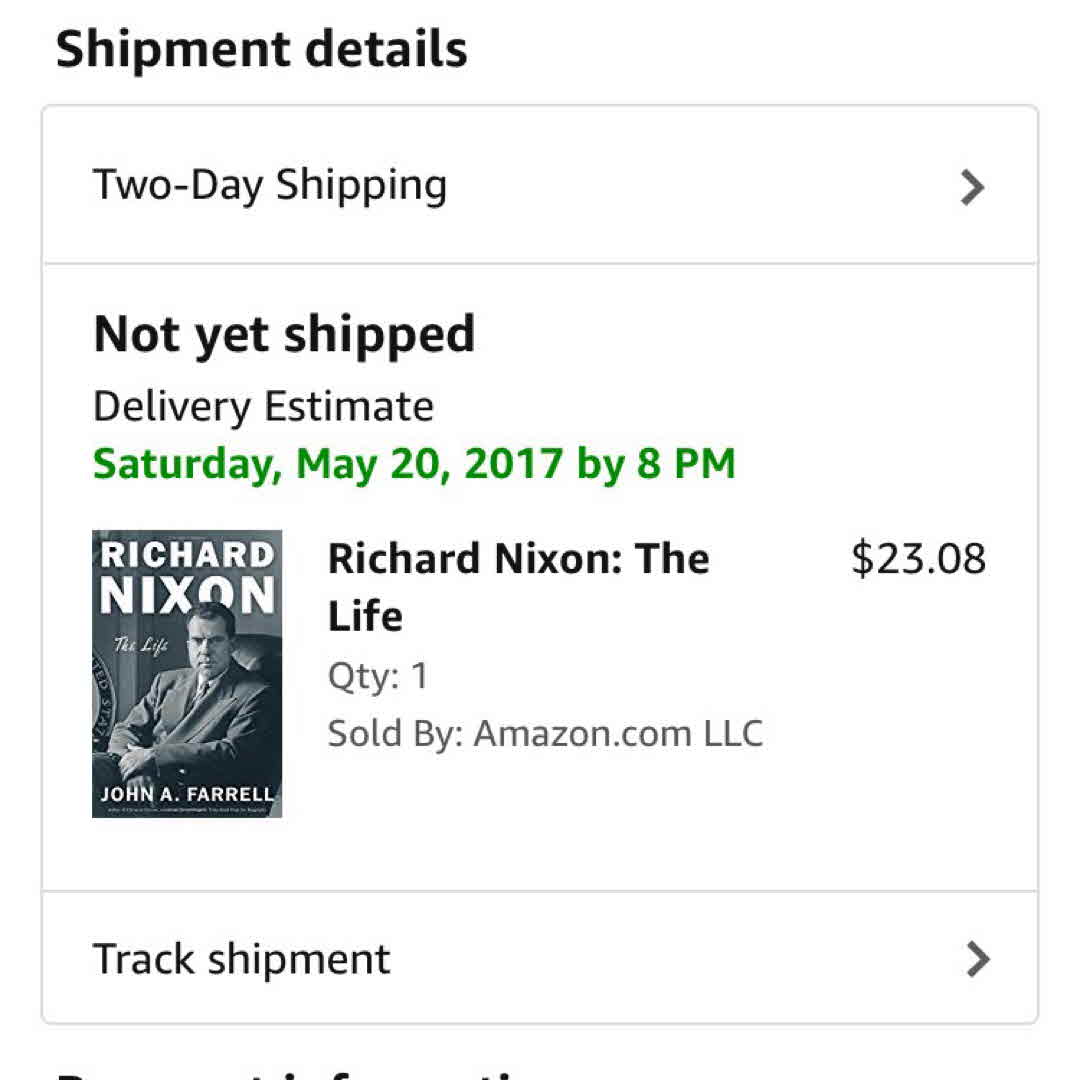Screen dimensions: 1080x1080
Task: Click John A. Farrell's name on the cover
Action: (x=187, y=795)
